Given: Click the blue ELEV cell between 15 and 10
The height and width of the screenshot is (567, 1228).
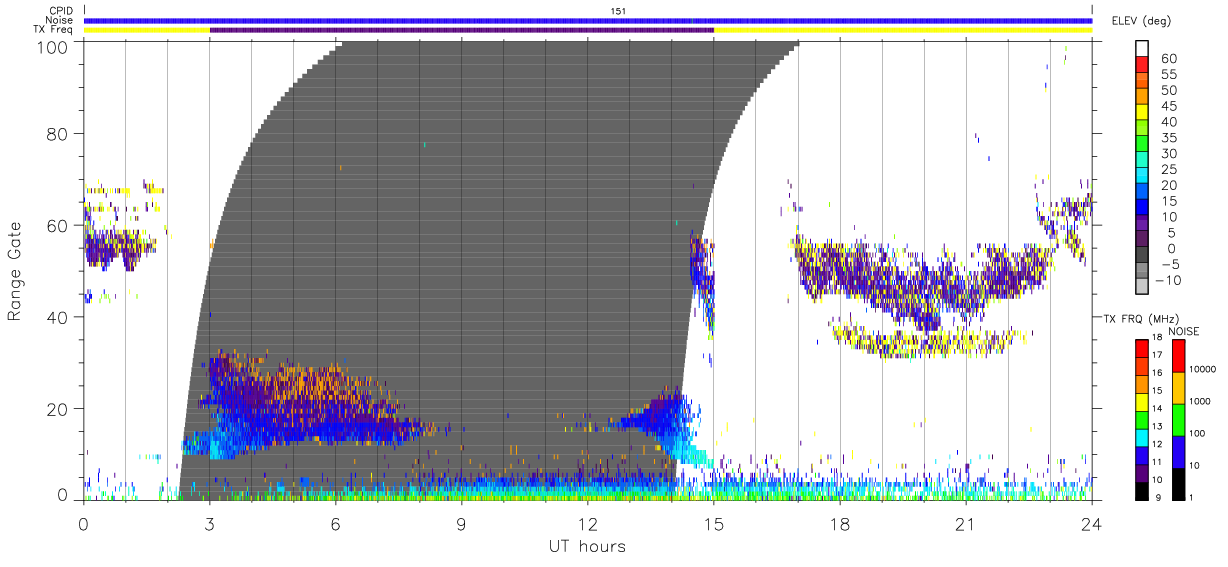Looking at the screenshot, I should click(x=1141, y=208).
